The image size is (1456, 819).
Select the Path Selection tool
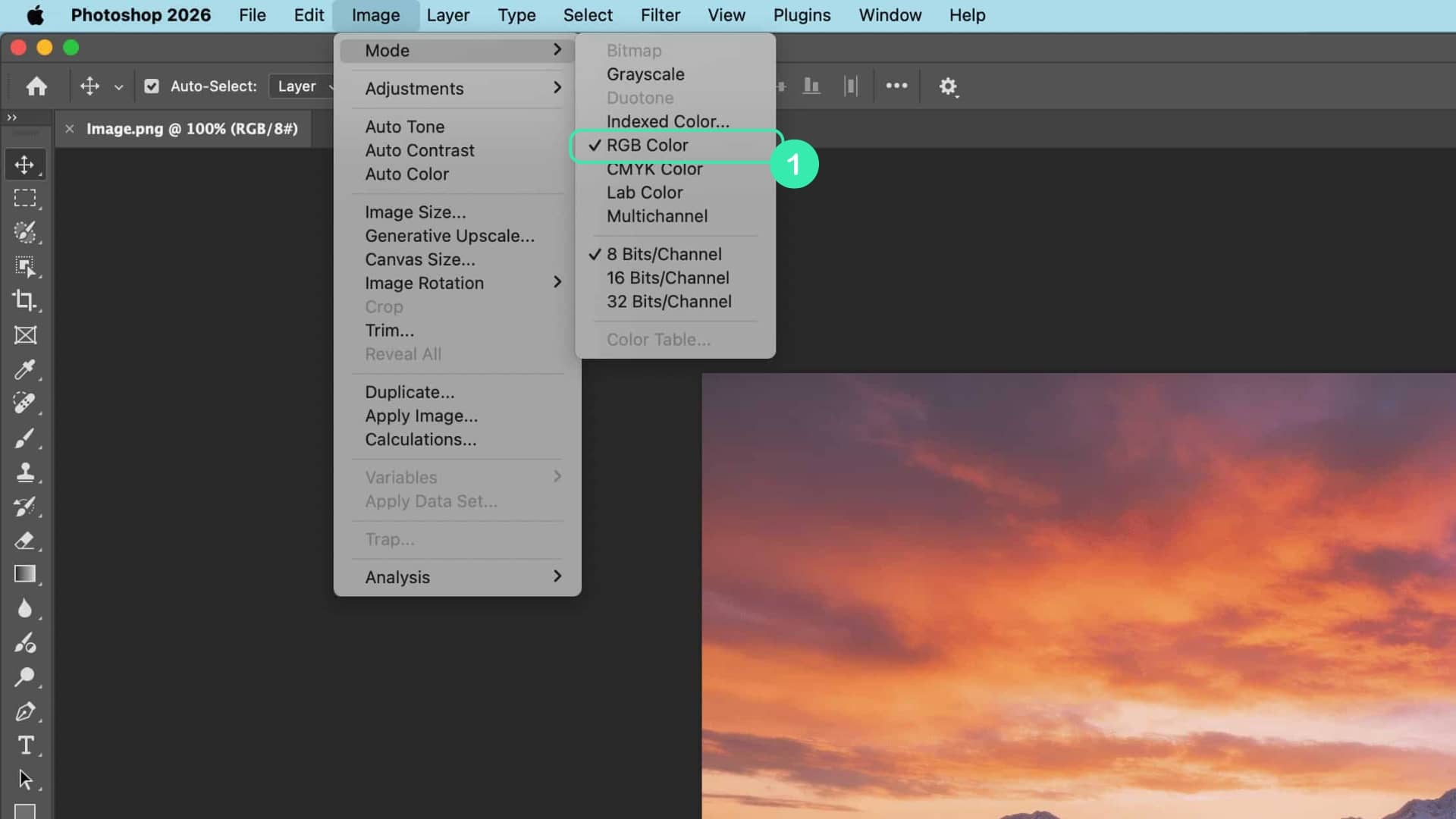click(x=25, y=780)
